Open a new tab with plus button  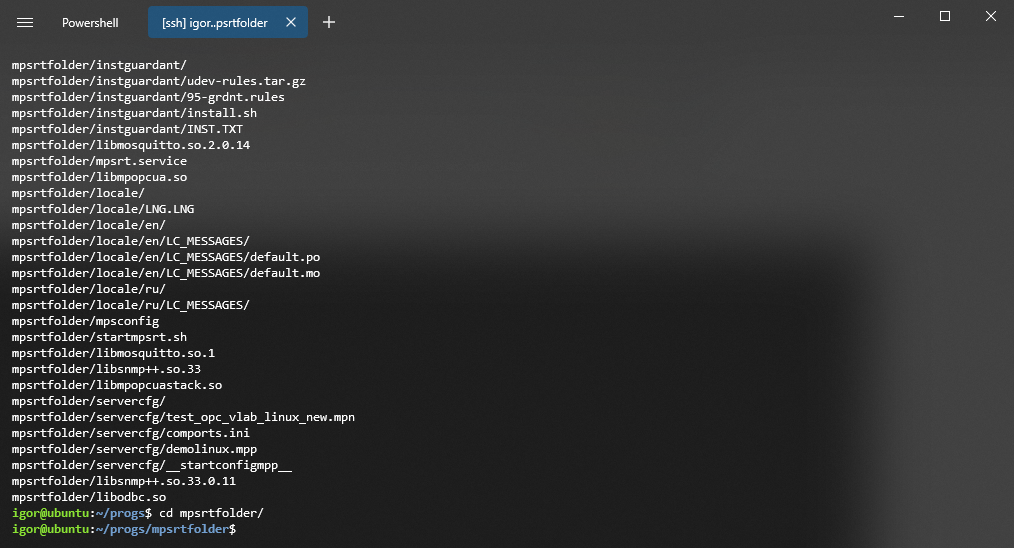point(329,23)
